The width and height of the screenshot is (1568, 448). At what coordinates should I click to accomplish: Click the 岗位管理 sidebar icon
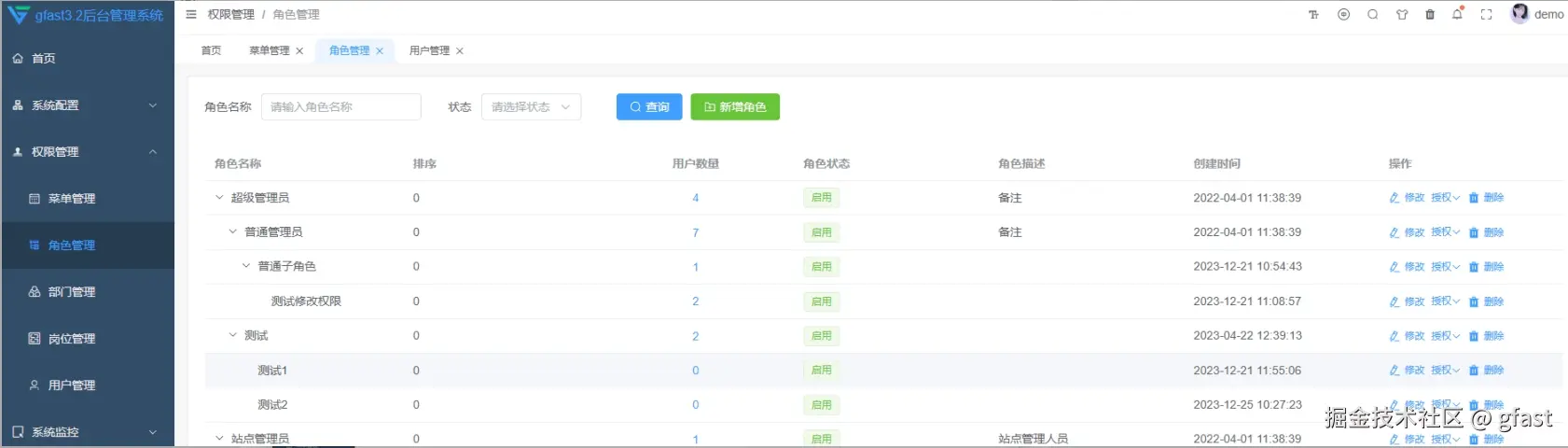pos(35,339)
